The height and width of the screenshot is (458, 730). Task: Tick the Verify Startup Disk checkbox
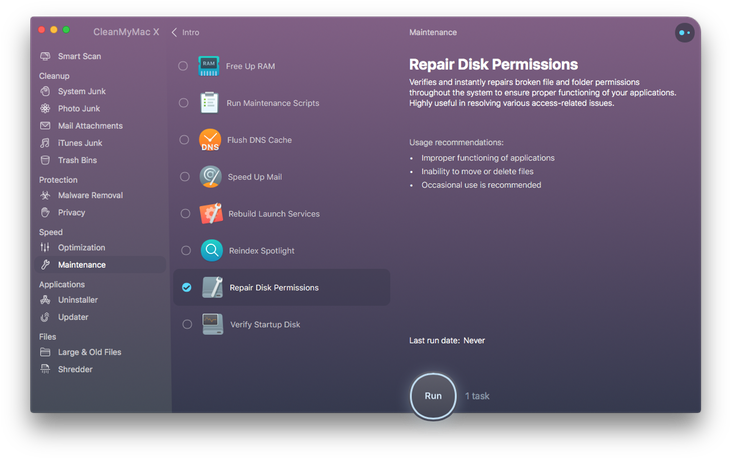(x=185, y=324)
